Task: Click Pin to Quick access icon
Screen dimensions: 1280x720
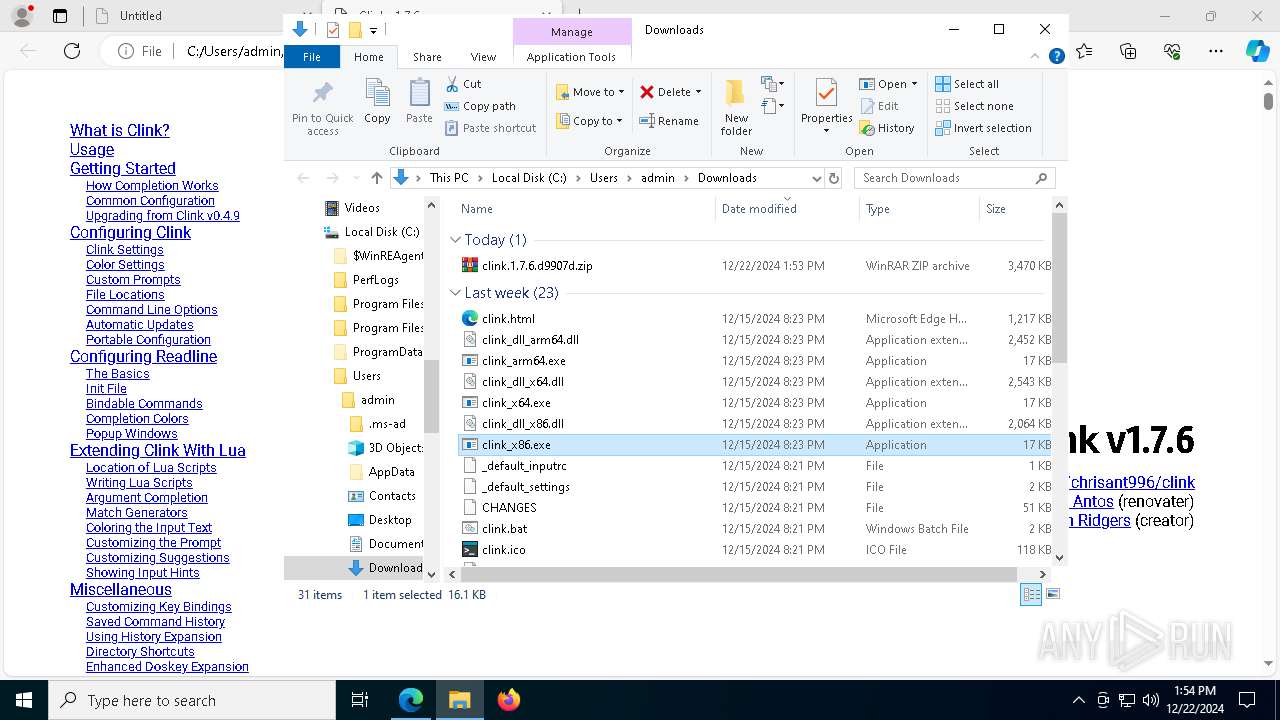Action: point(322,94)
